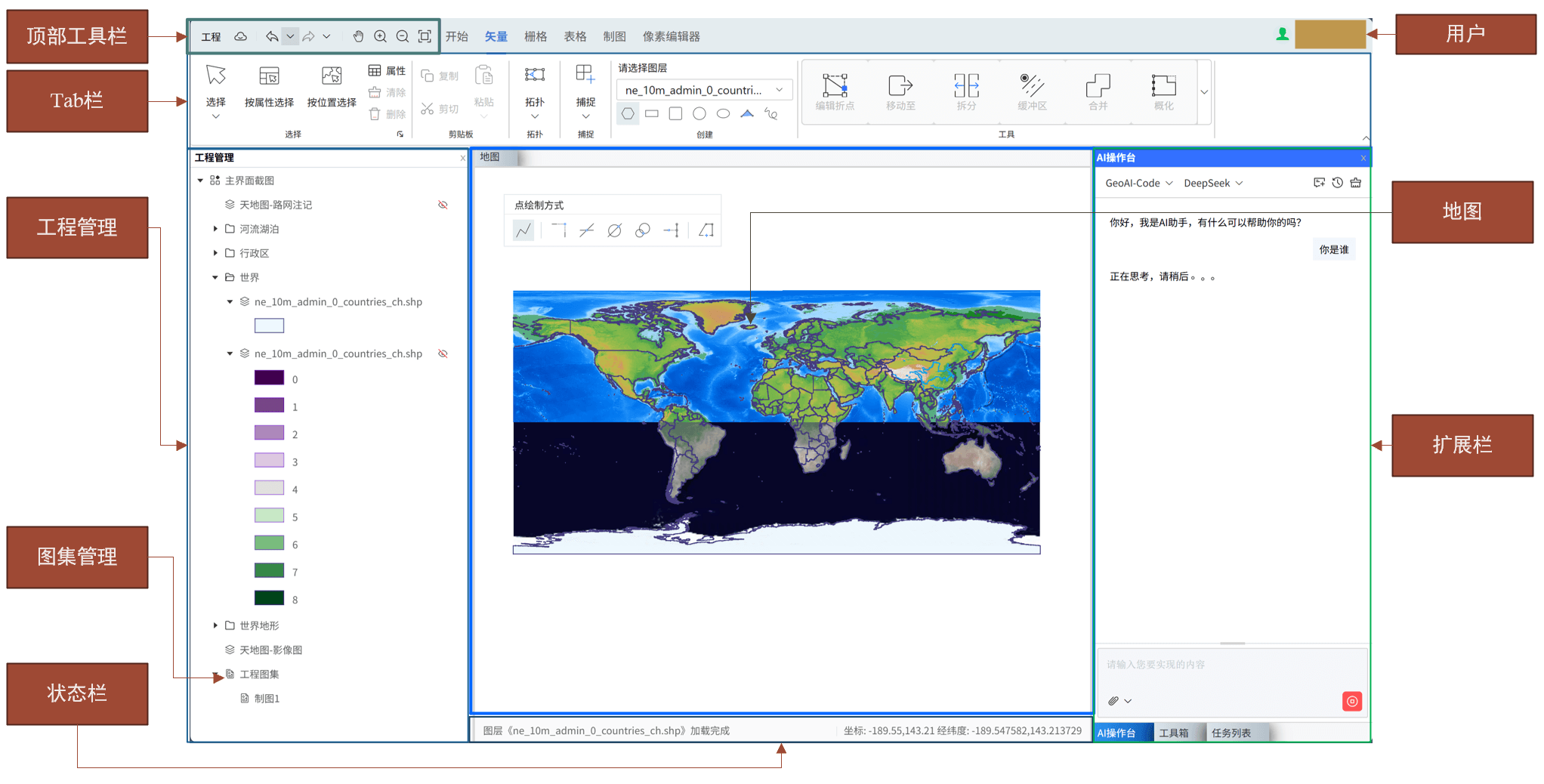Switch to the 工具箱 bottom tab
1544x784 pixels.
1173,733
